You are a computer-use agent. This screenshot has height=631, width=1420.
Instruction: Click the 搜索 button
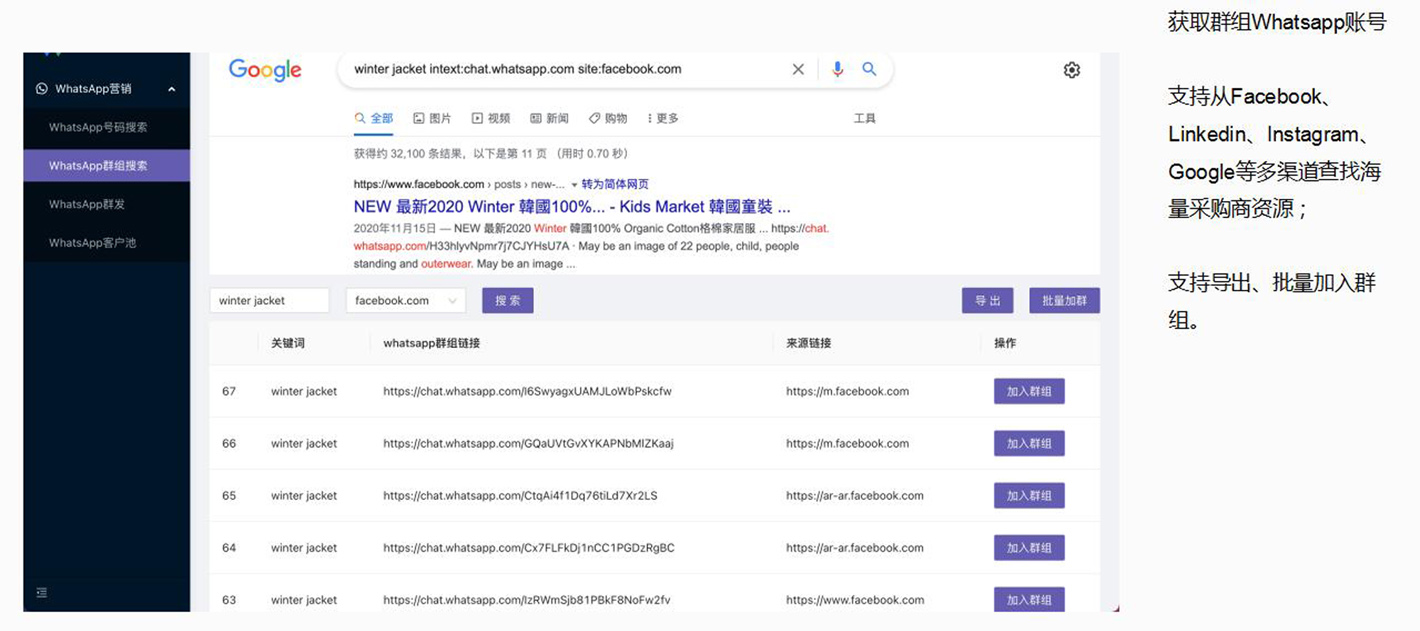[x=508, y=300]
